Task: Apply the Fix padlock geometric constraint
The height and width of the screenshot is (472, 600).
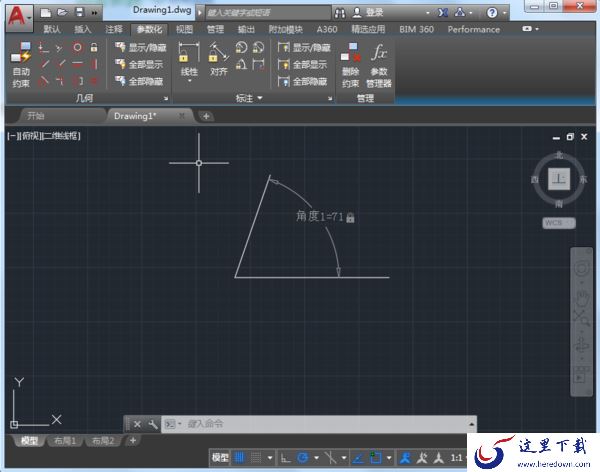Action: click(94, 47)
